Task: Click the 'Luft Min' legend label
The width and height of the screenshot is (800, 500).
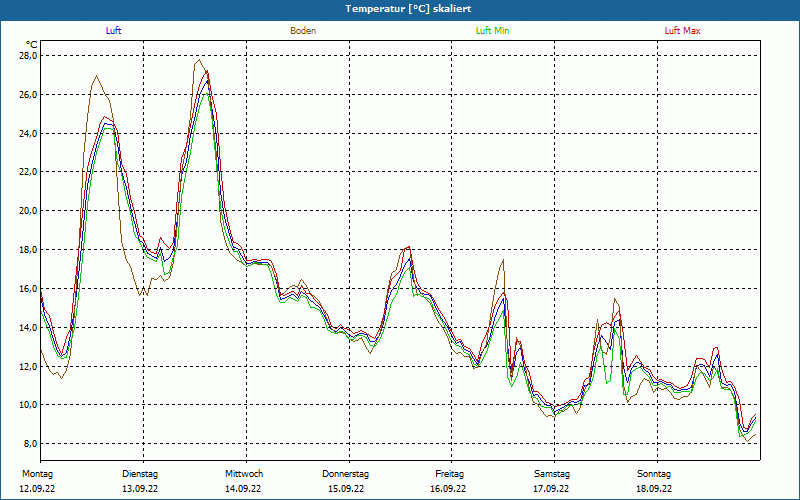Action: (x=492, y=31)
